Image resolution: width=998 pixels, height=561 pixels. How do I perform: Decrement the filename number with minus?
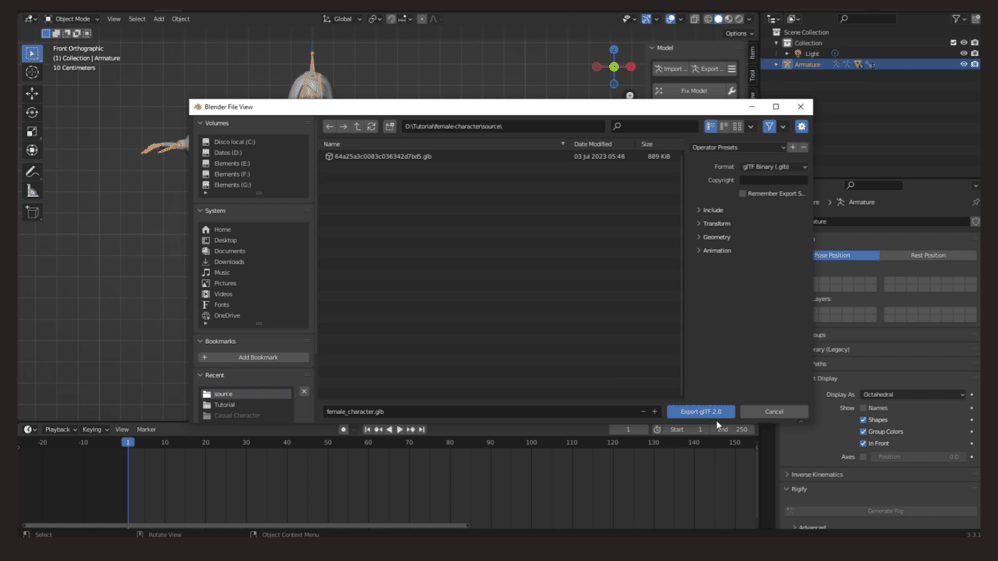click(x=643, y=411)
